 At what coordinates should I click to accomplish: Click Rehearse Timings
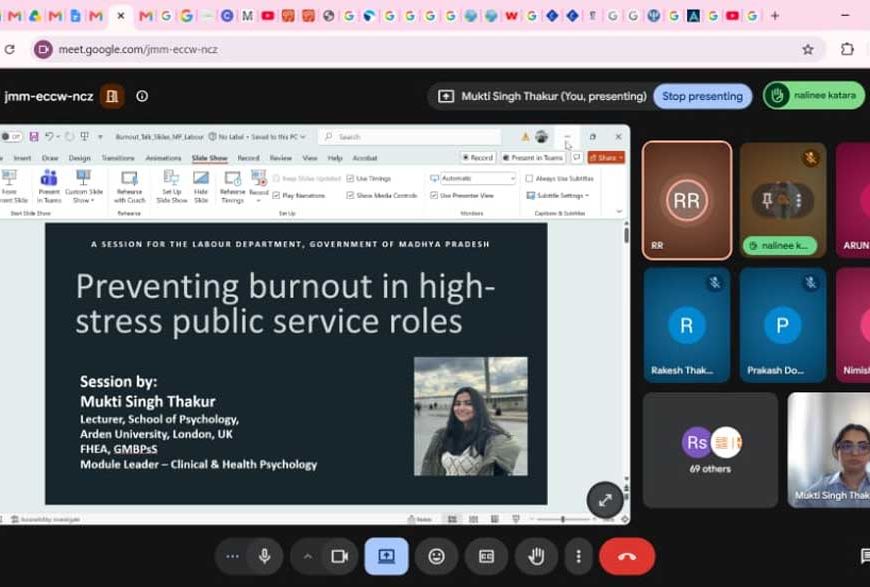232,186
